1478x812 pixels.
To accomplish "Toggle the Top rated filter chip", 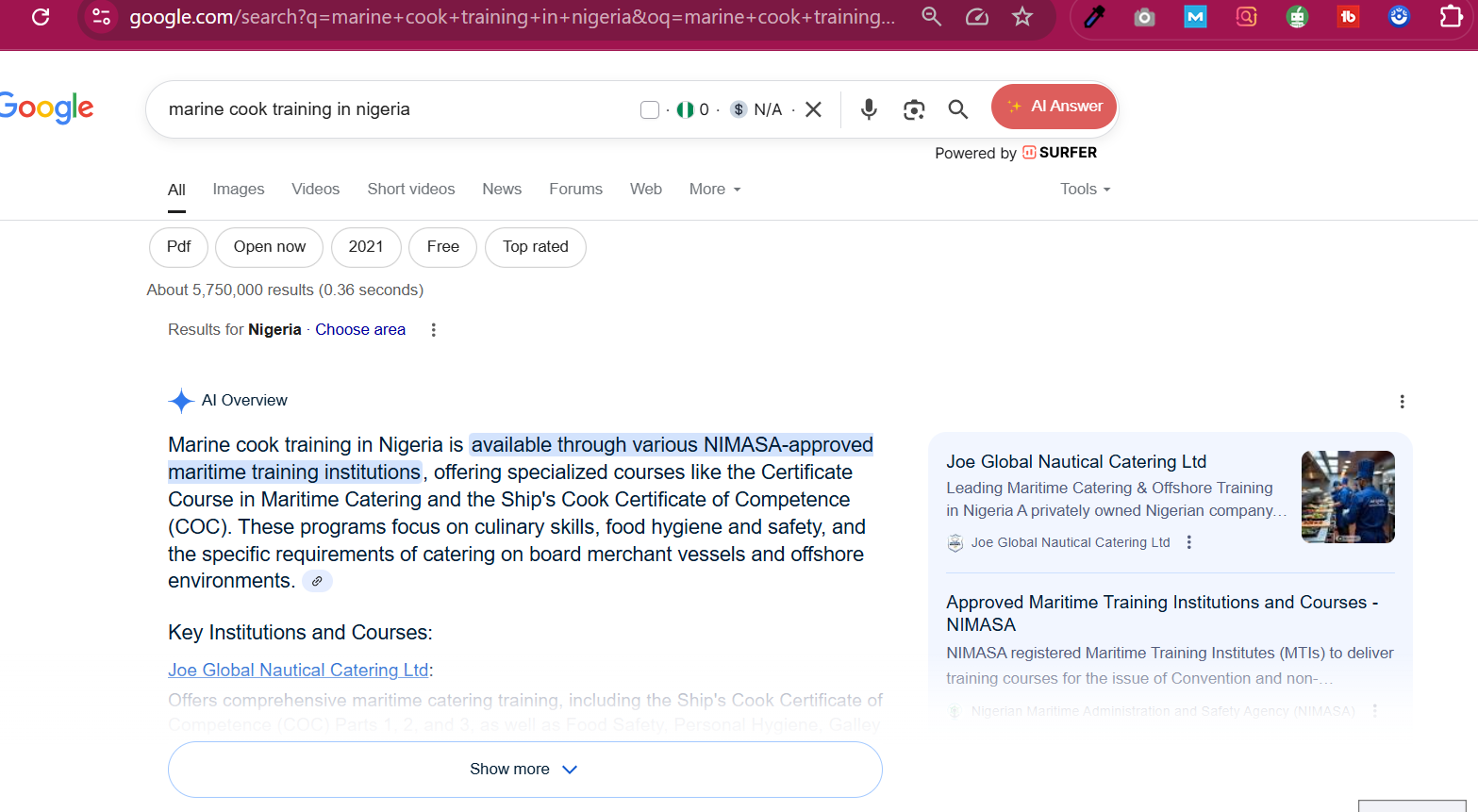I will [535, 247].
